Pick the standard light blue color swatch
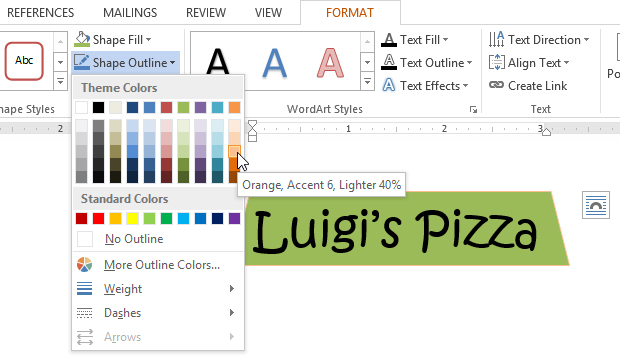Image resolution: width=620 pixels, height=362 pixels. tap(183, 219)
